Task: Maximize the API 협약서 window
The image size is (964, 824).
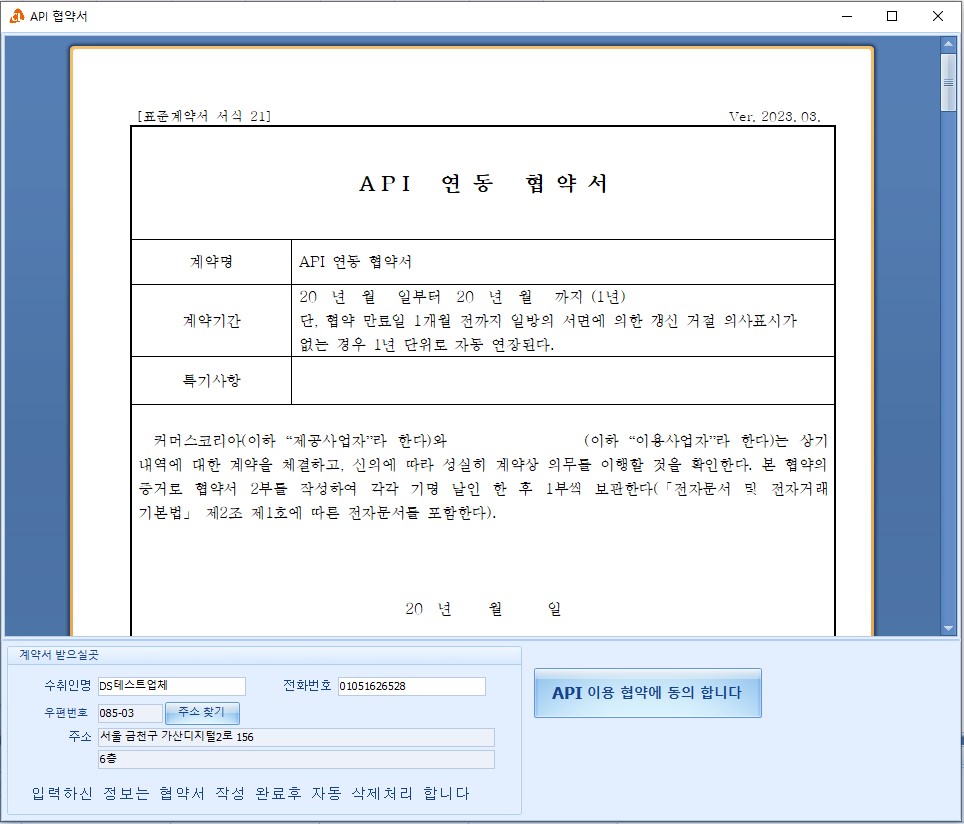Action: coord(892,16)
